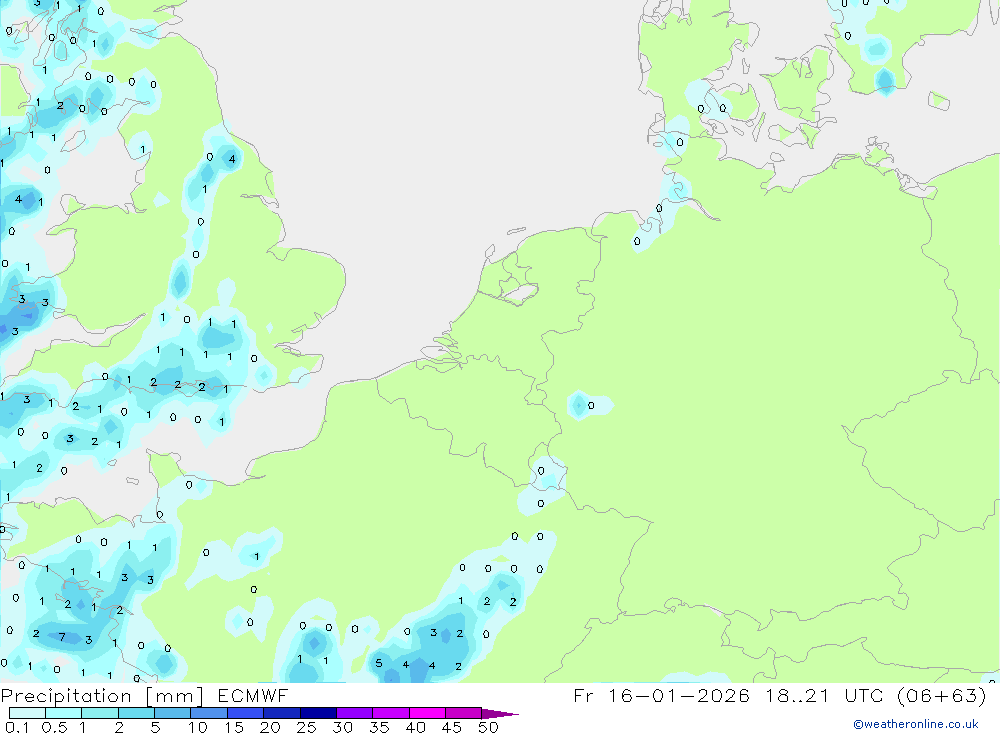Select legend swatch between 0.1 and 0.5
This screenshot has height=733, width=1000.
[x=27, y=713]
